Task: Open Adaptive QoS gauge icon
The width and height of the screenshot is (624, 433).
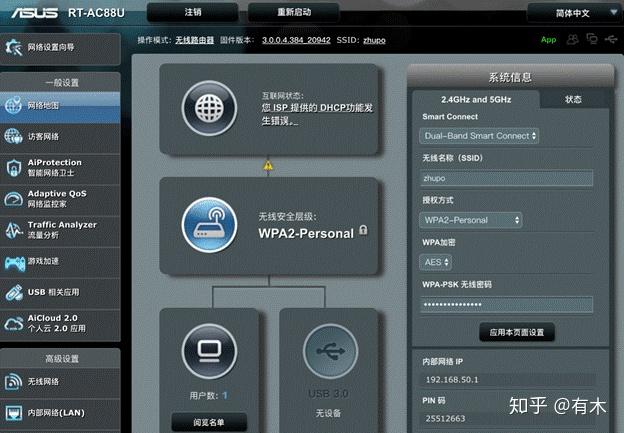Action: click(14, 199)
